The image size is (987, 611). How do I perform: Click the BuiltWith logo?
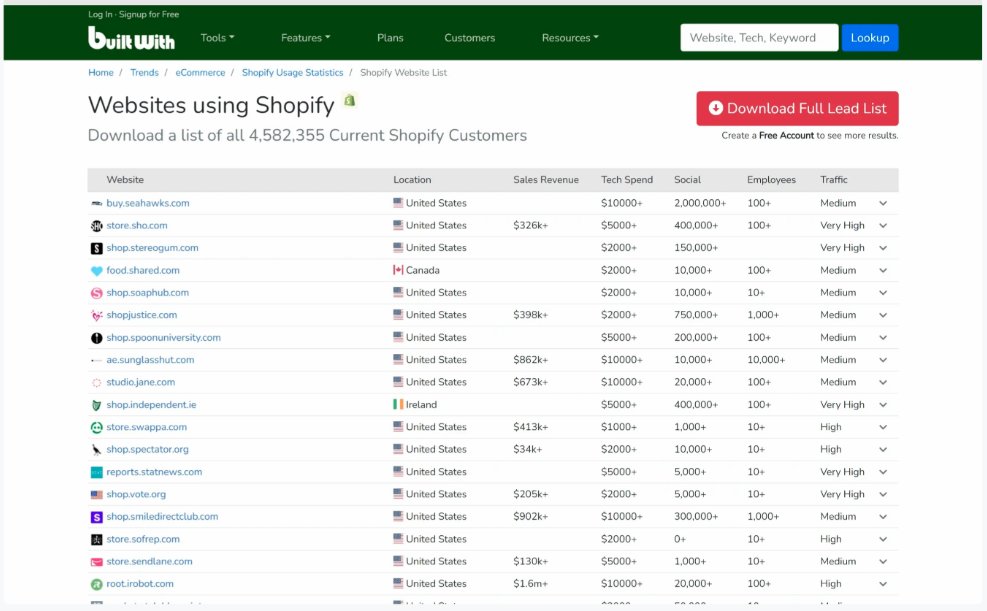click(x=131, y=38)
